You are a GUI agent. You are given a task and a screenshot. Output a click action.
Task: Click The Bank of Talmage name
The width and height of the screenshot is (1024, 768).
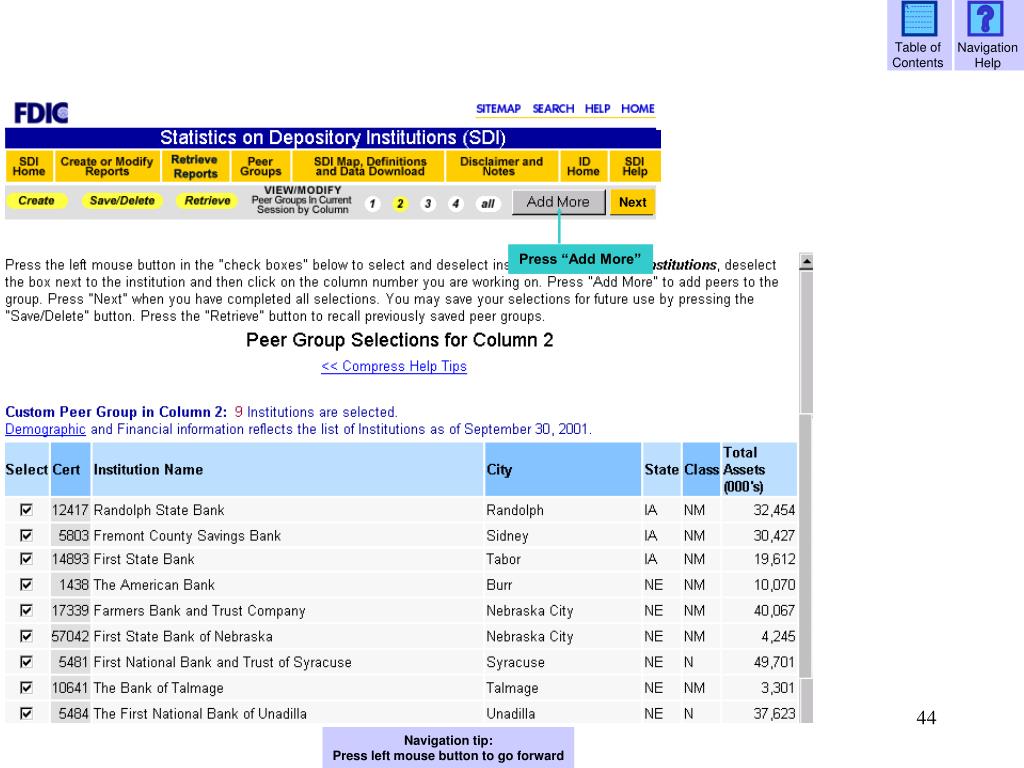tap(159, 688)
